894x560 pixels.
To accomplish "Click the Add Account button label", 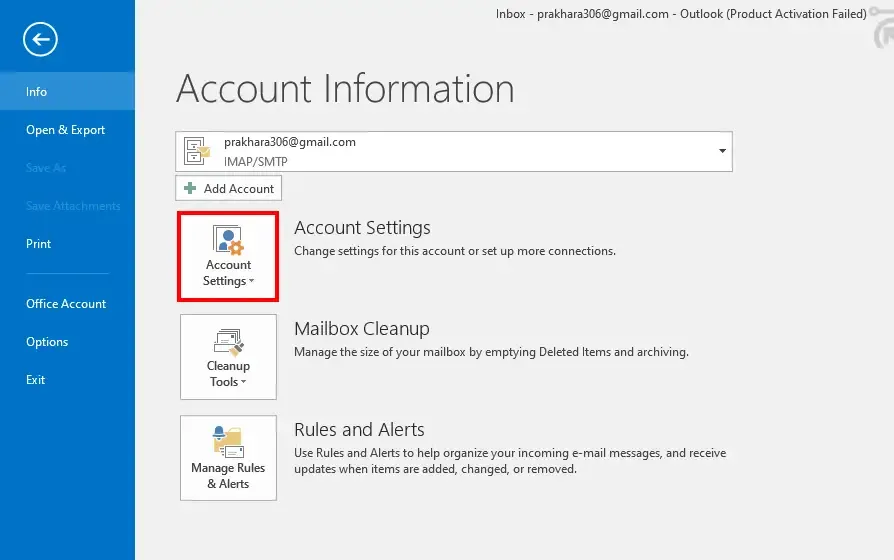I will click(x=238, y=188).
